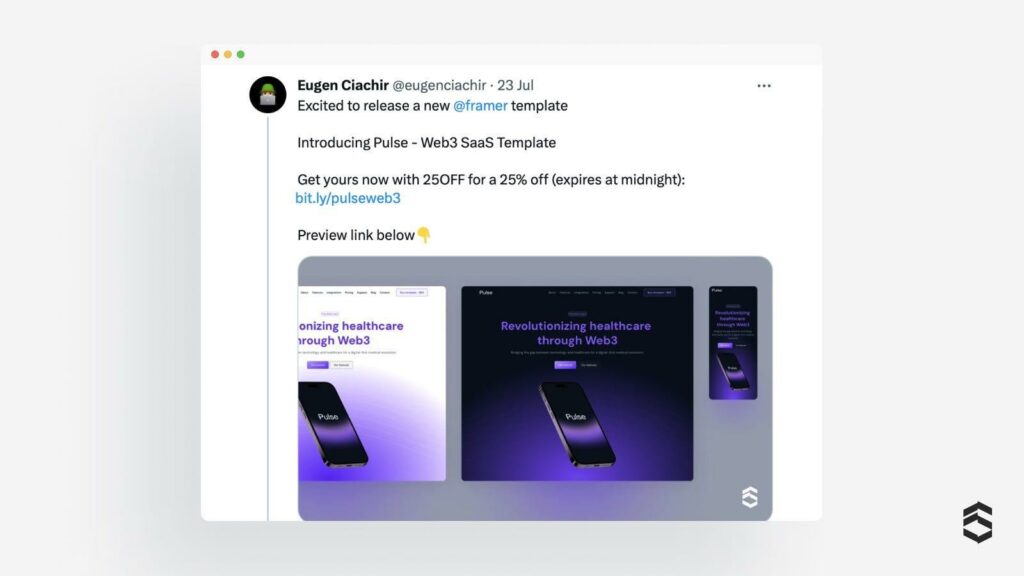Click Eugen Ciachir's profile avatar
The image size is (1024, 576).
[268, 95]
